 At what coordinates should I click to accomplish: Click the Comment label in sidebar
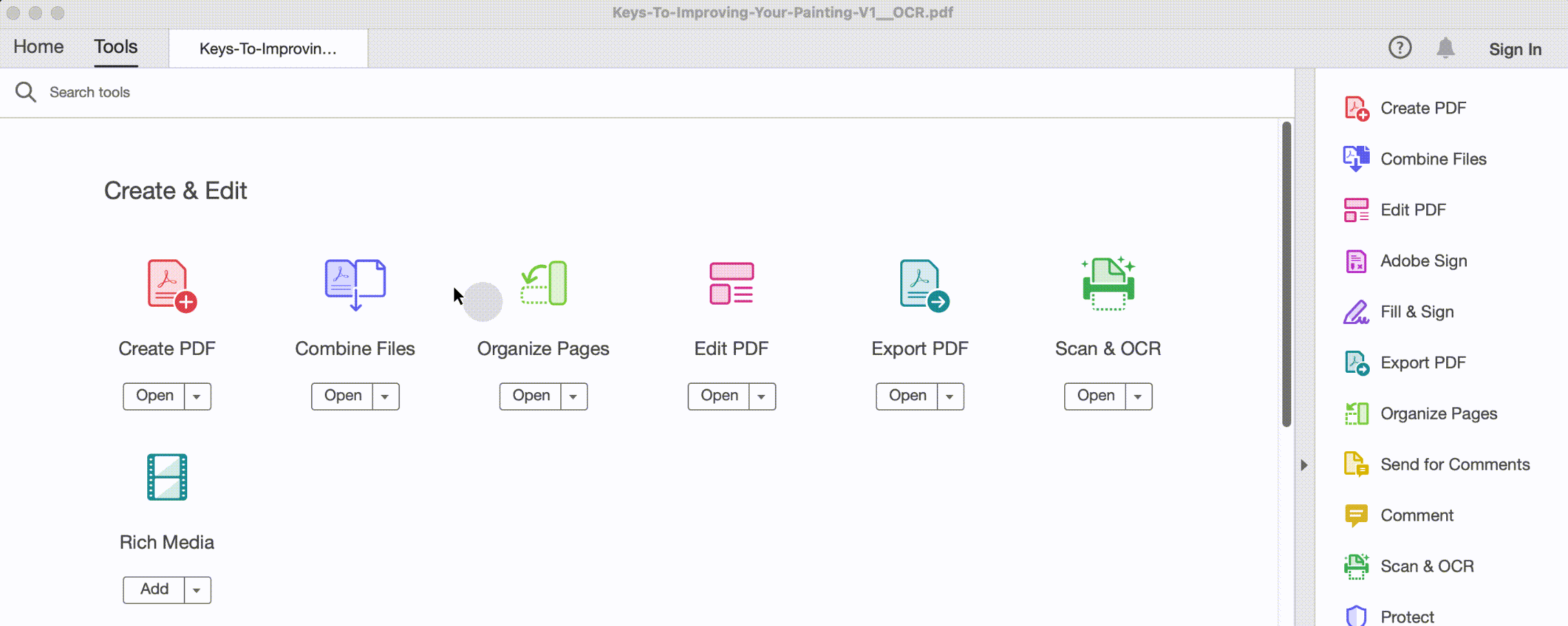1417,515
